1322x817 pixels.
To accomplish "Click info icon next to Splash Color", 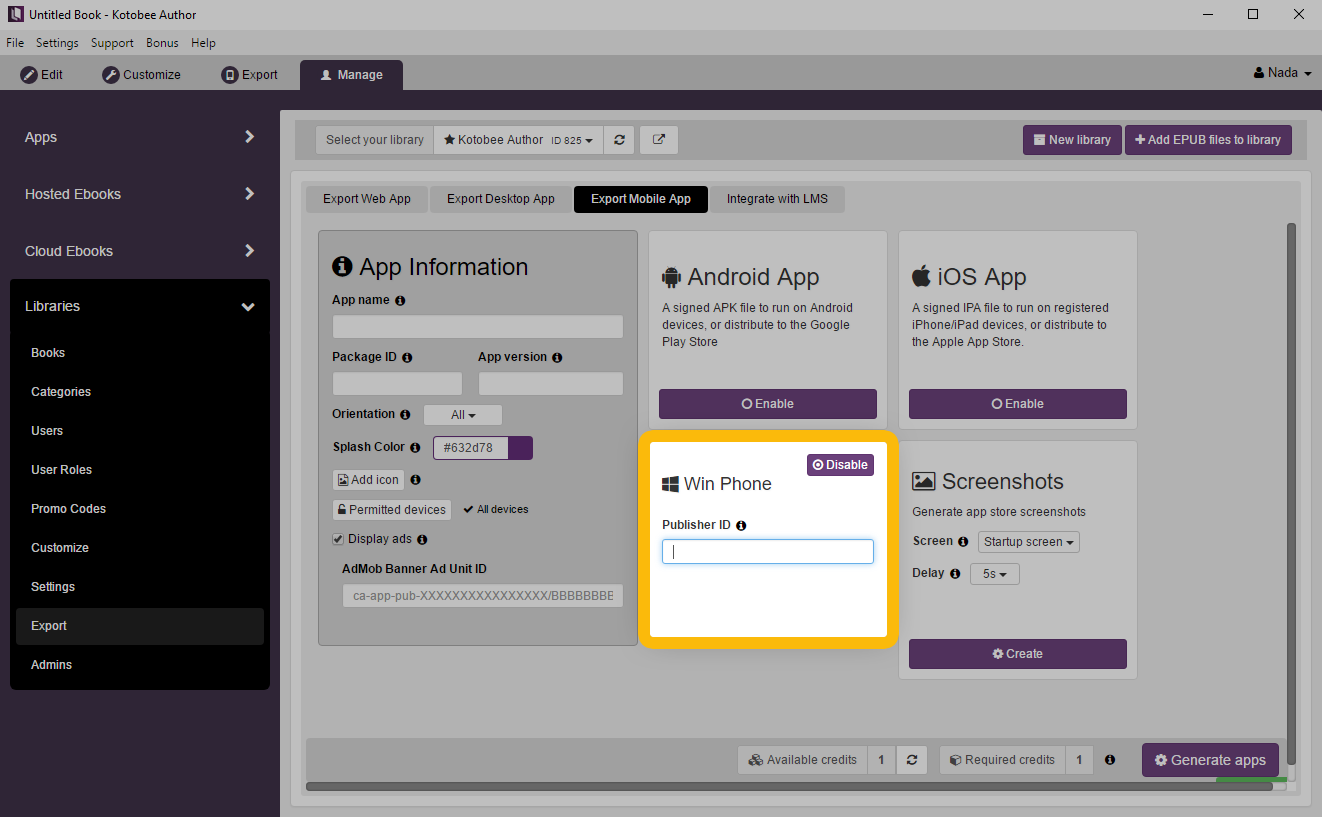I will coord(415,447).
